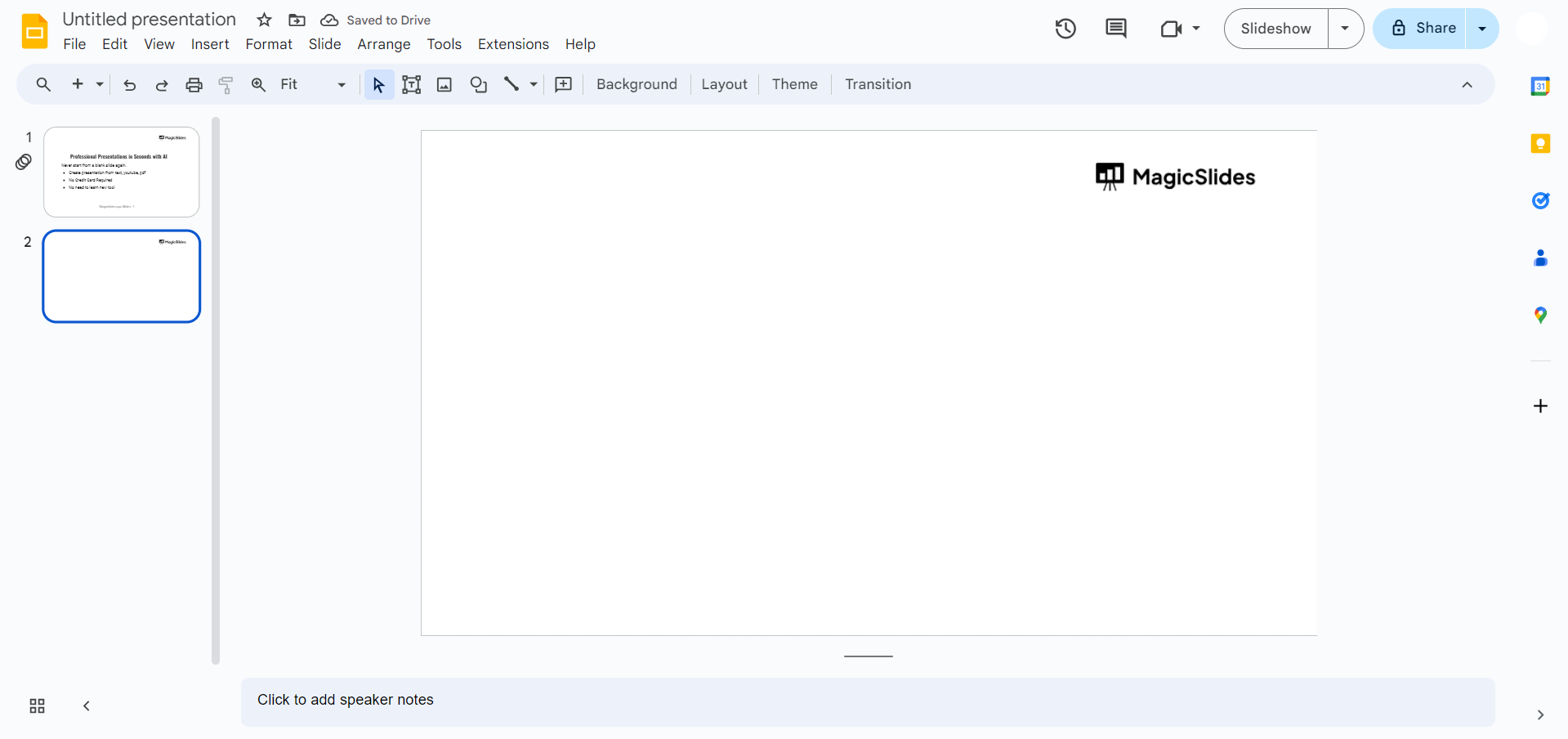This screenshot has height=739, width=1568.
Task: Get add-ons with plus icon
Action: [1540, 406]
